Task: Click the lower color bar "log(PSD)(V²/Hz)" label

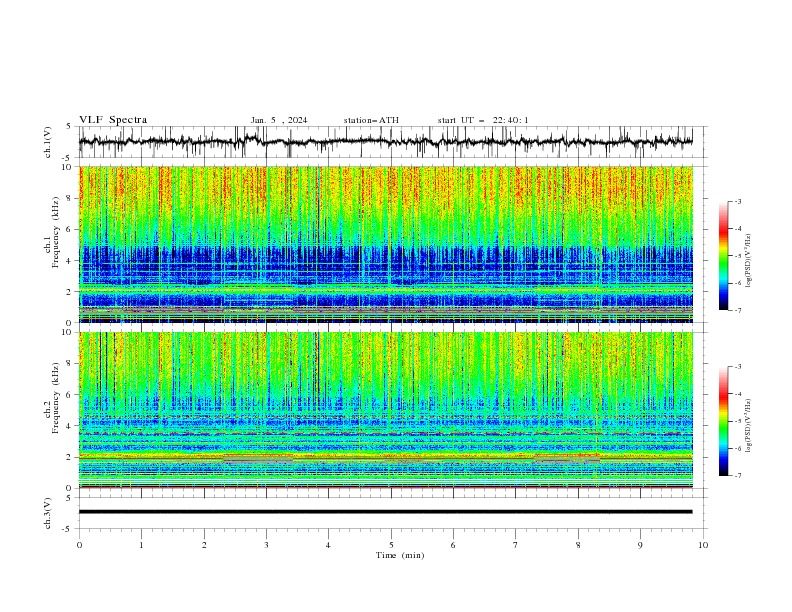Action: (749, 425)
